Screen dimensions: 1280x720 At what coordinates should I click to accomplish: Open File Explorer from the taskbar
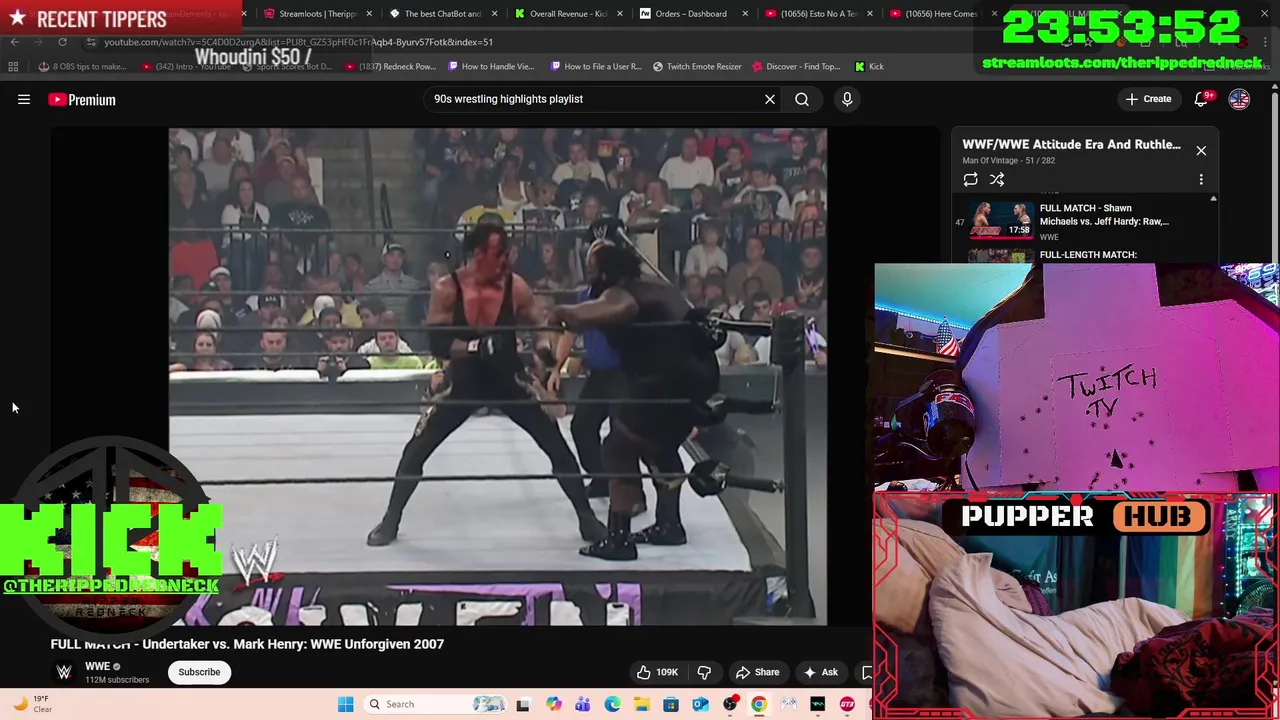point(641,704)
